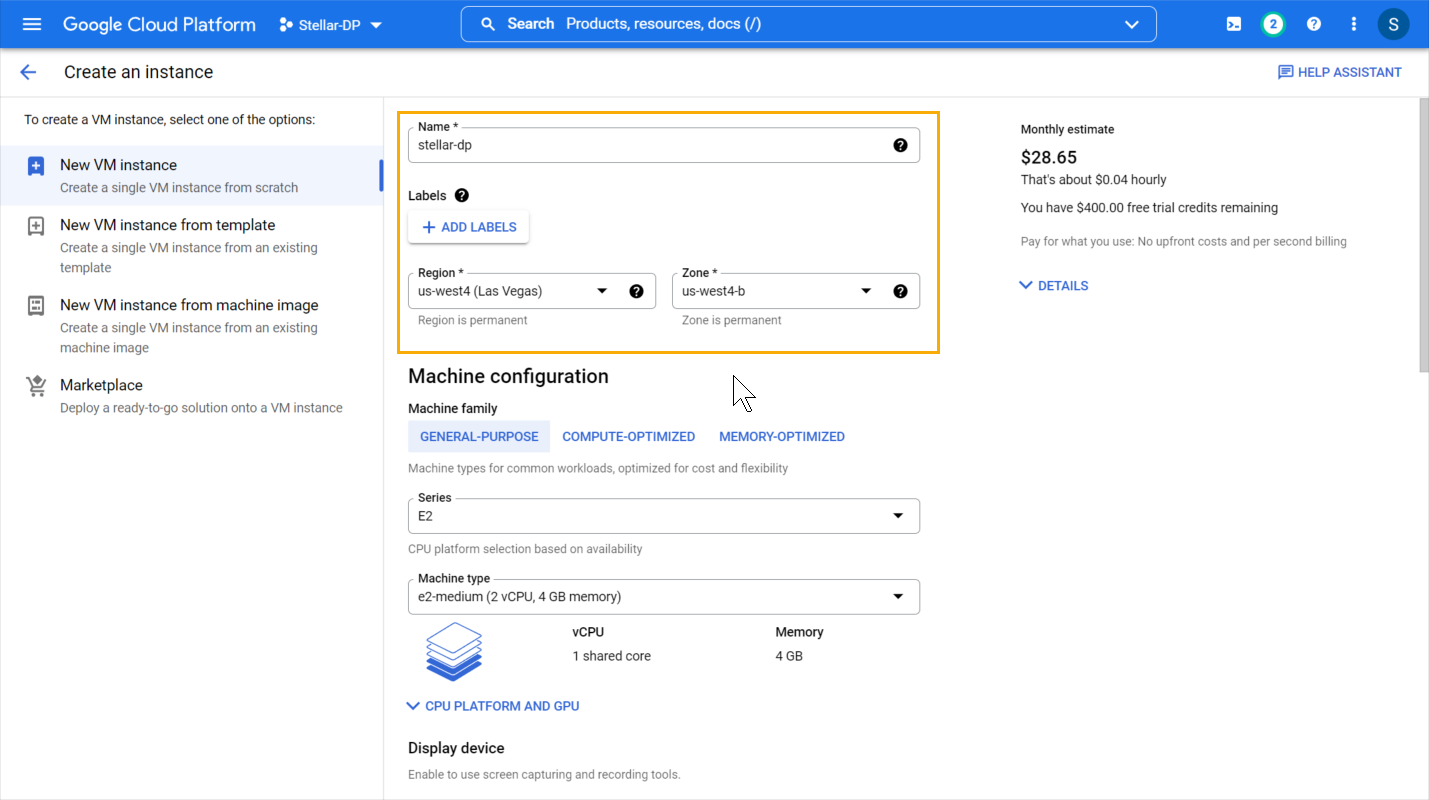
Task: Expand CPU Platform and GPU section
Action: coord(493,706)
